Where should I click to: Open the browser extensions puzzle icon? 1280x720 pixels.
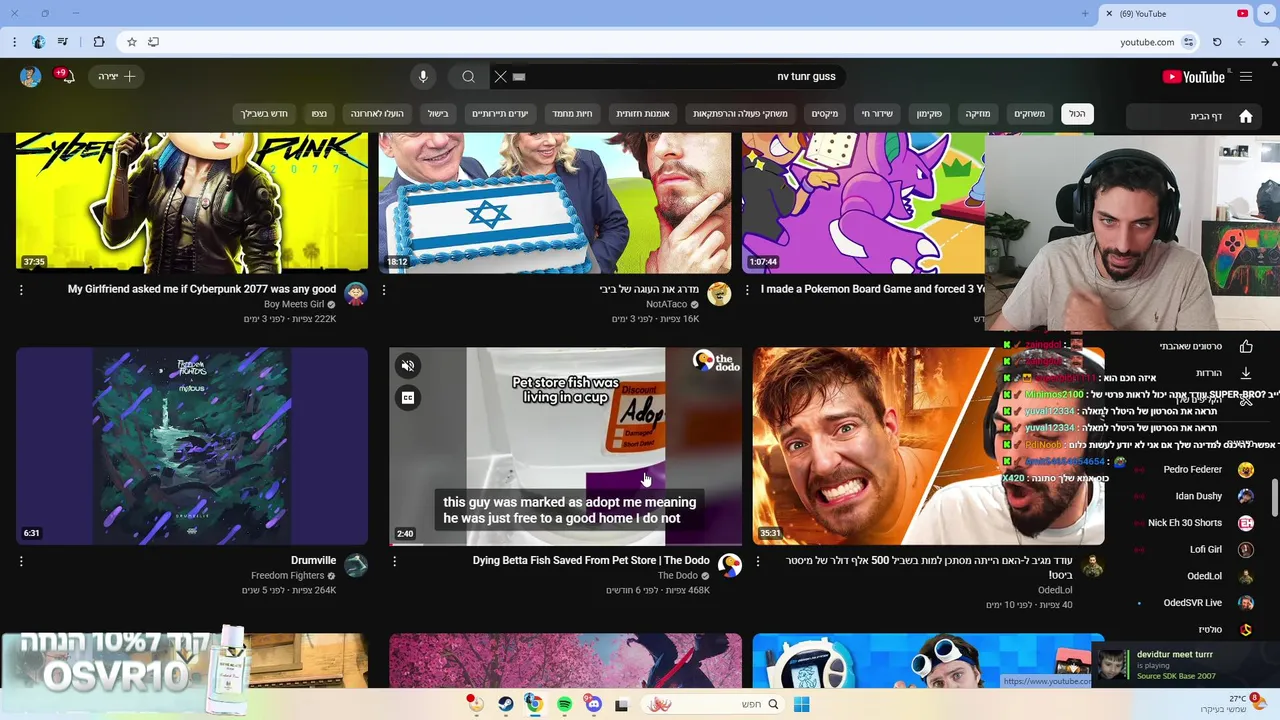coord(98,42)
